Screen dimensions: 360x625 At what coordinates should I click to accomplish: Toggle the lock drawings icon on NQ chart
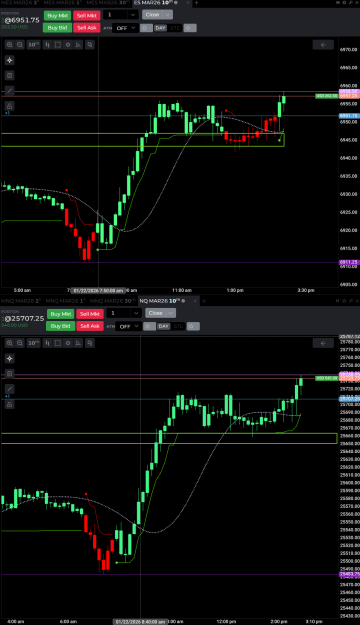(x=10, y=404)
